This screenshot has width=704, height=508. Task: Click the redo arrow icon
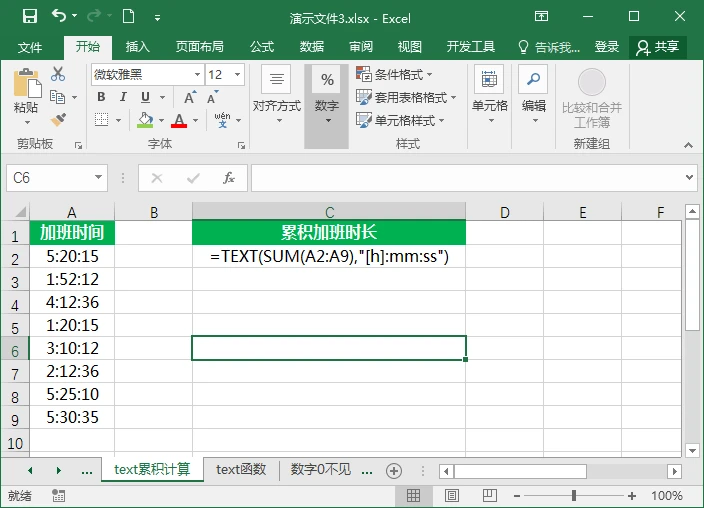[94, 16]
